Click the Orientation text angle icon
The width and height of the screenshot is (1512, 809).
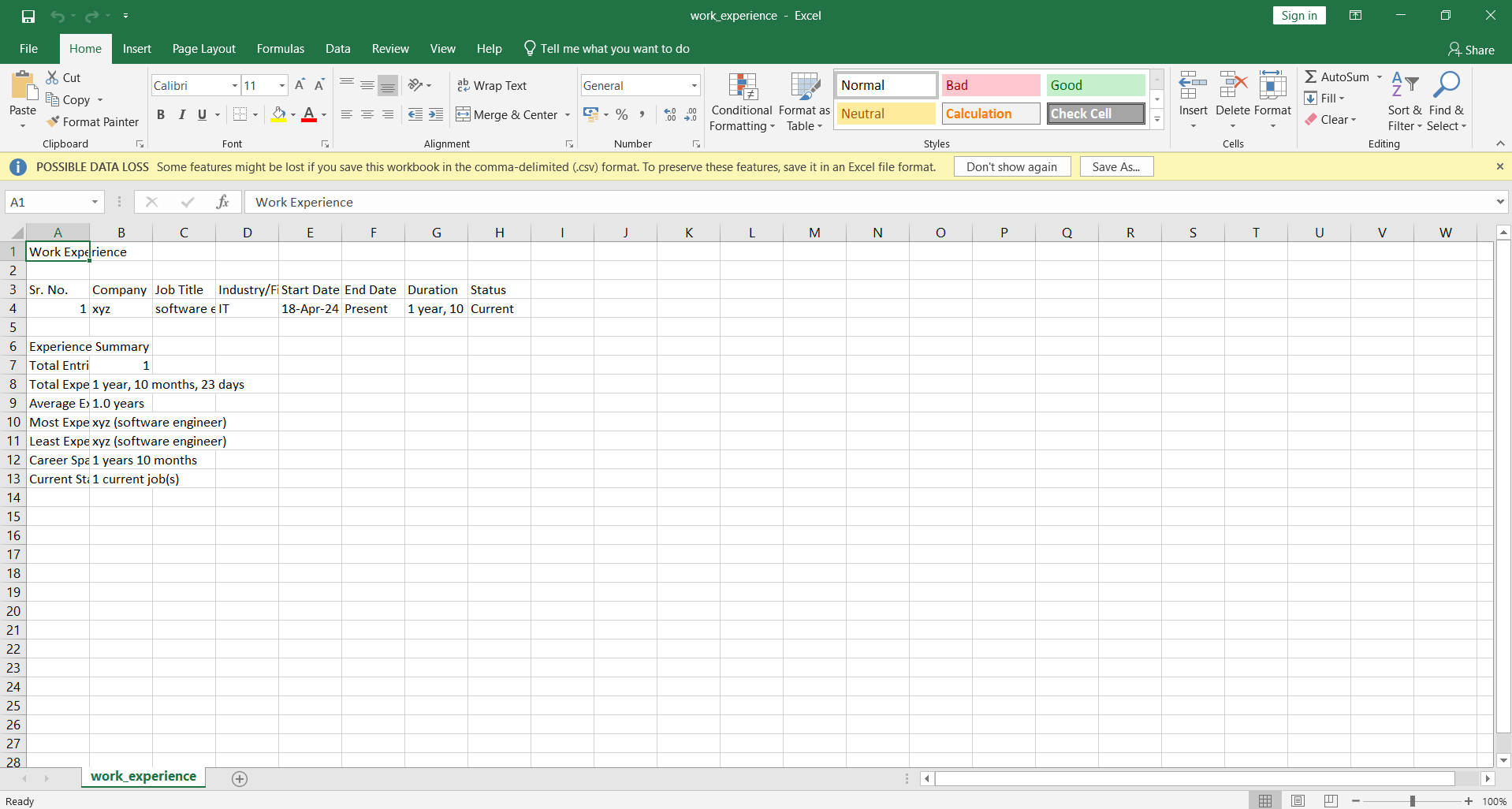point(415,85)
